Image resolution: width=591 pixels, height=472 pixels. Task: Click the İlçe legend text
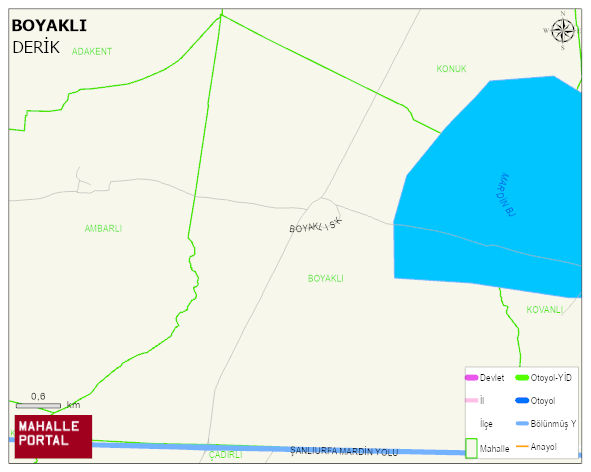[x=486, y=424]
